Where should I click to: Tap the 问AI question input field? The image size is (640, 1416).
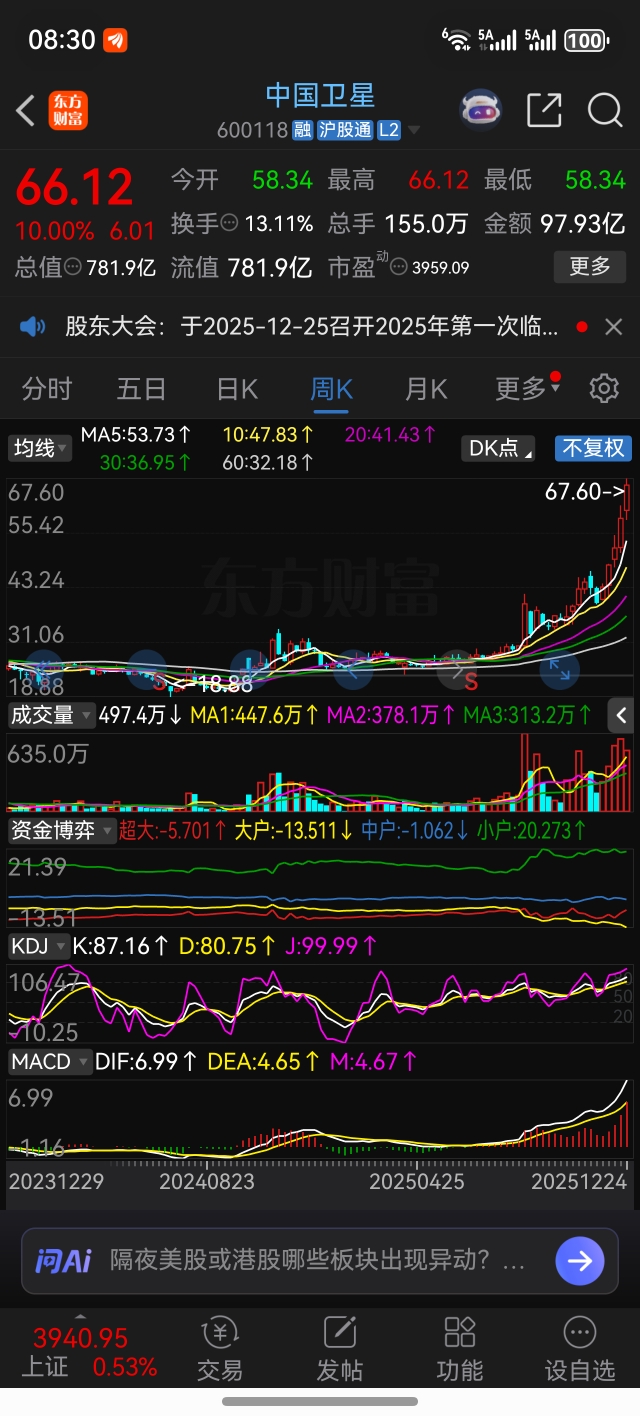[x=318, y=1261]
